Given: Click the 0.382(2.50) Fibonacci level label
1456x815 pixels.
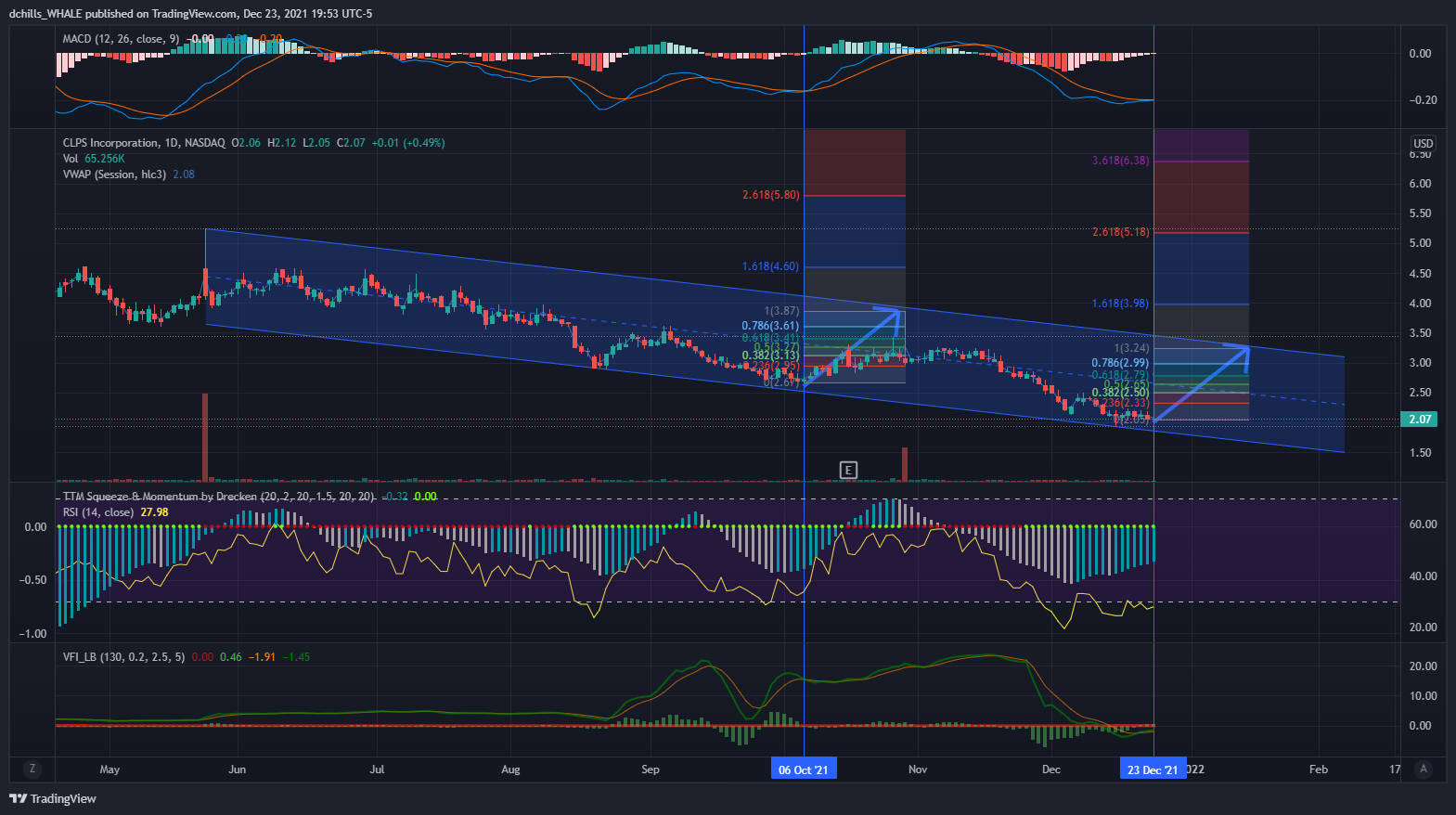Looking at the screenshot, I should tap(1120, 393).
